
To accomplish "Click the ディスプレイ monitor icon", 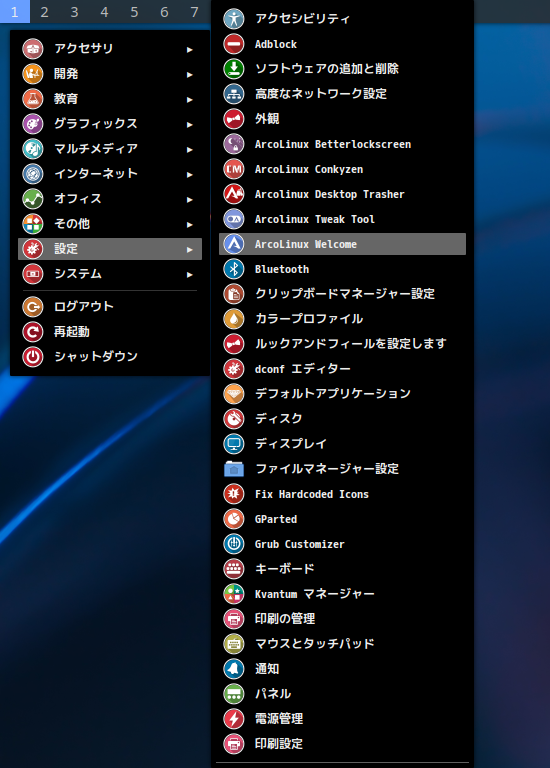I will [x=234, y=444].
